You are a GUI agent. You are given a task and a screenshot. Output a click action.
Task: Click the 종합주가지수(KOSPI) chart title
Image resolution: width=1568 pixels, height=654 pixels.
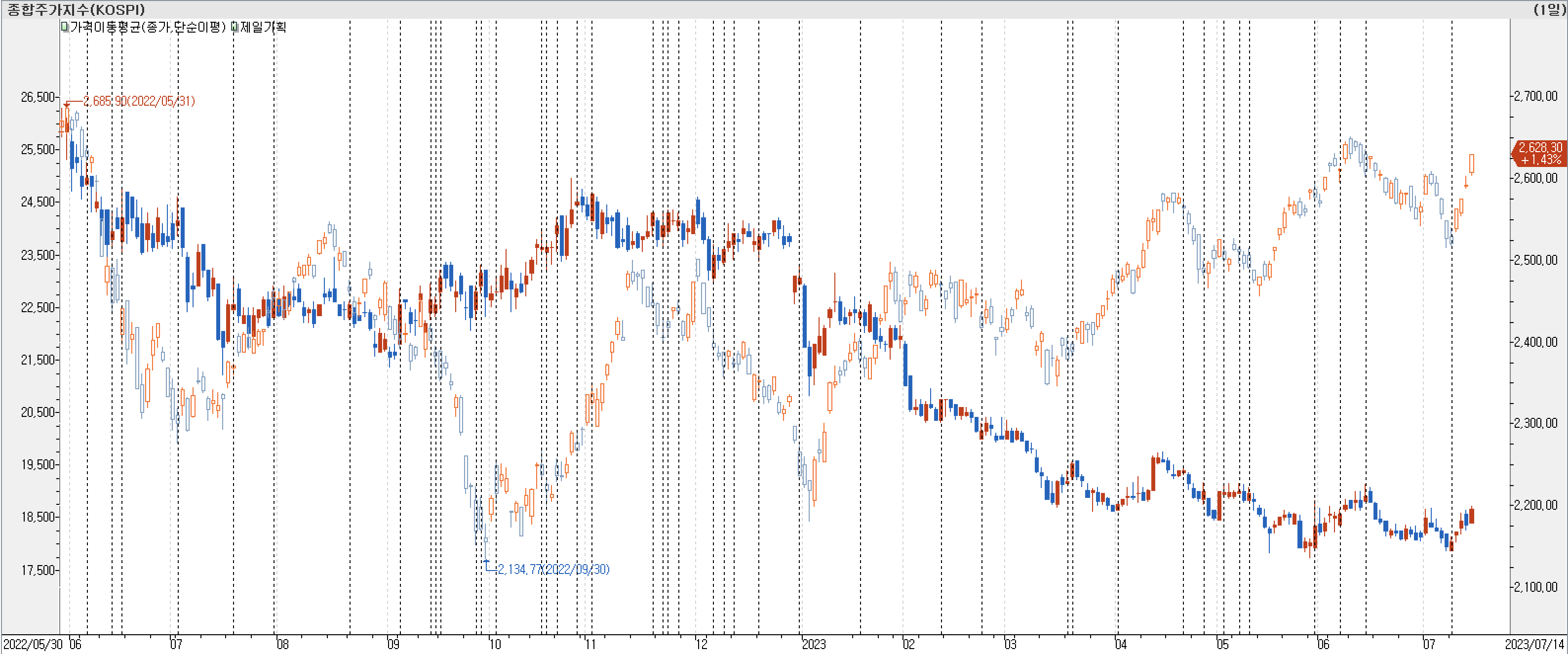(76, 9)
